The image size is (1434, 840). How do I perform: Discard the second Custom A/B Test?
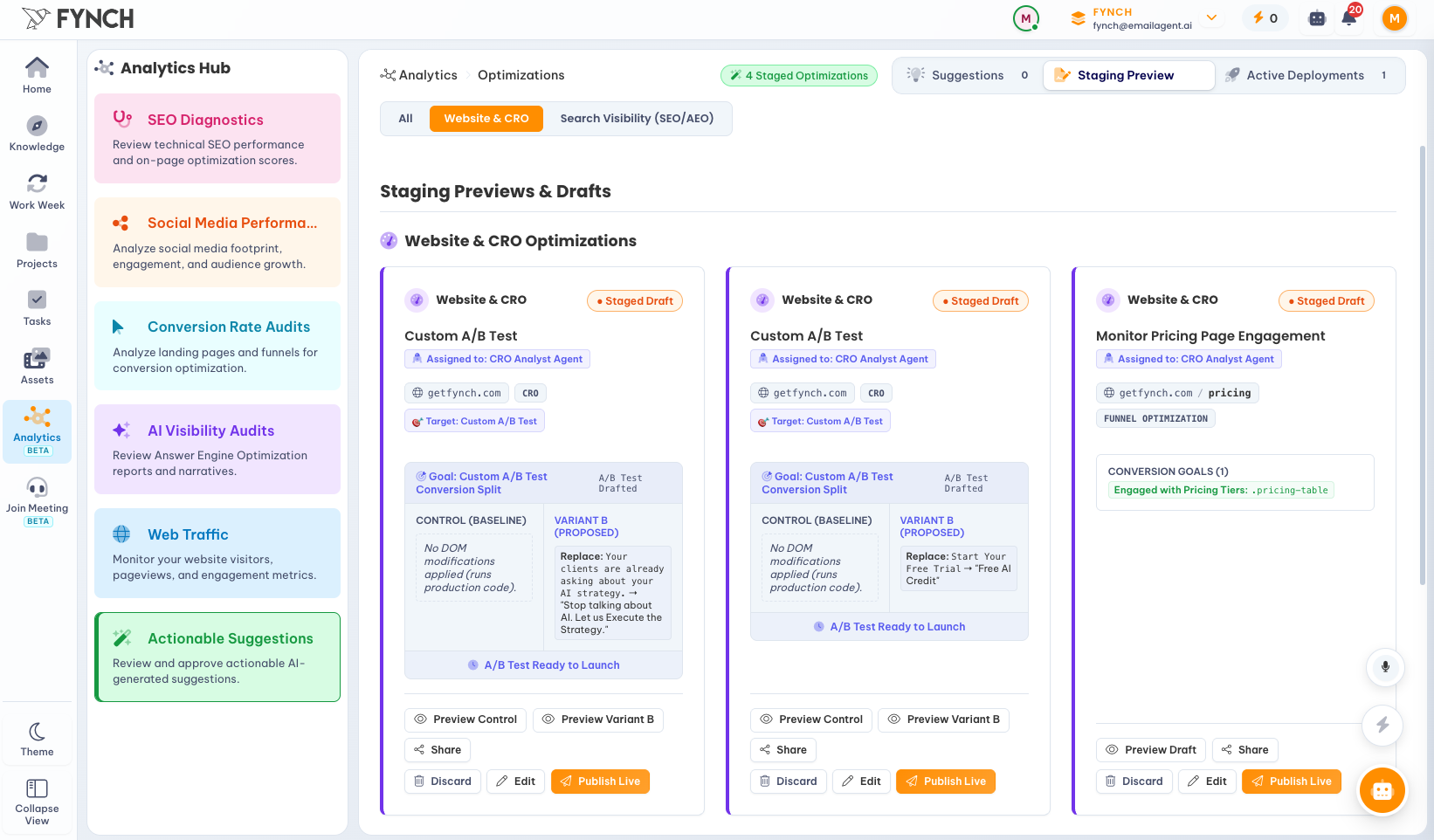(789, 781)
